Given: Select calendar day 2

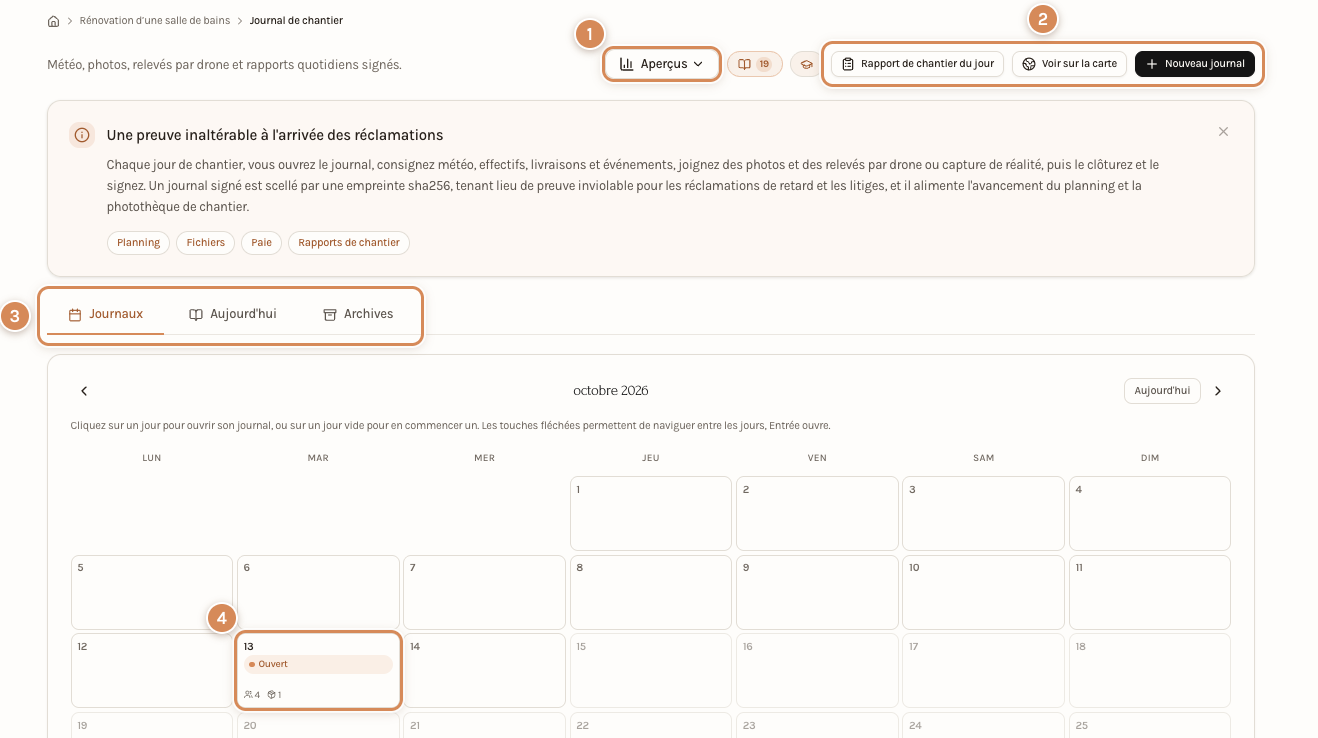Looking at the screenshot, I should [x=817, y=514].
